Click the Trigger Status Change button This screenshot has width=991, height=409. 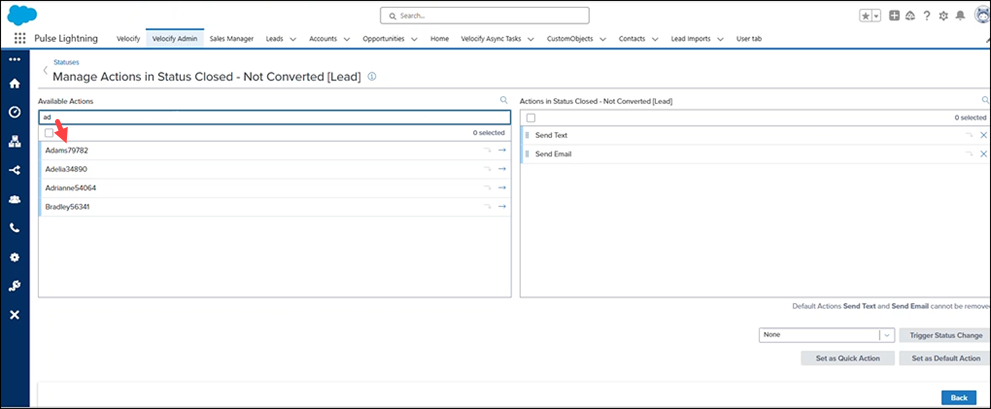tap(945, 335)
